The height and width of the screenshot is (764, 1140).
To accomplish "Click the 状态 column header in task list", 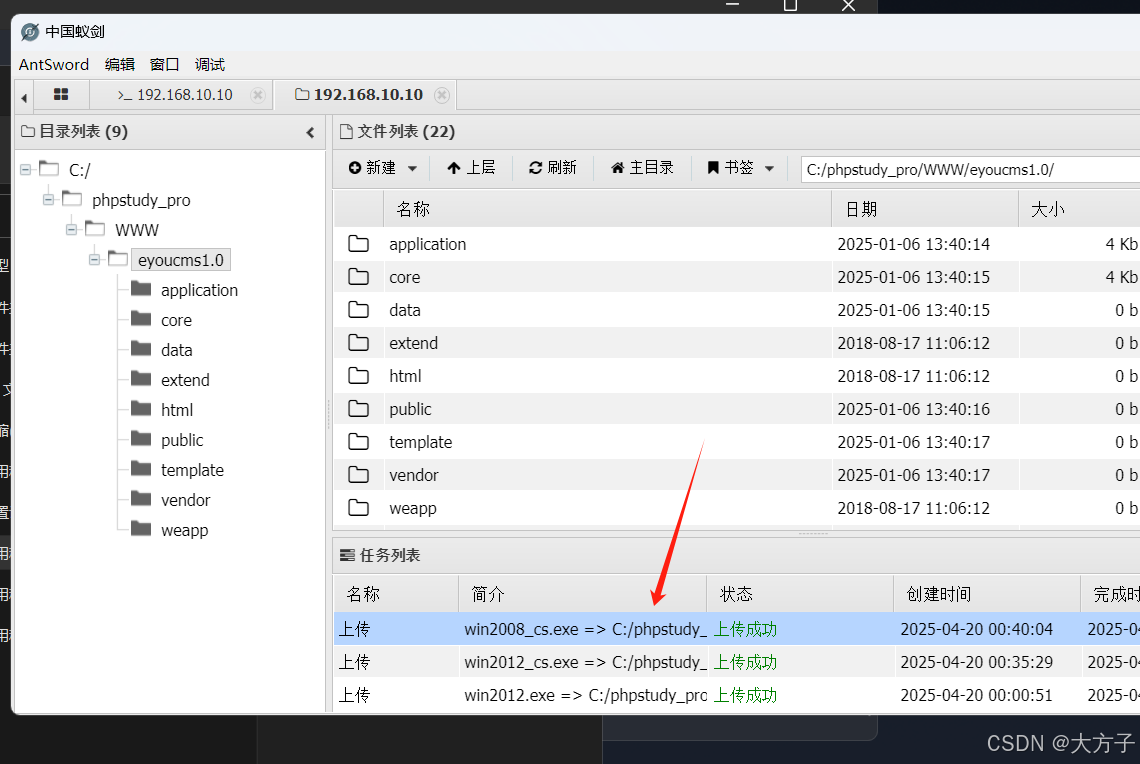I will (800, 594).
